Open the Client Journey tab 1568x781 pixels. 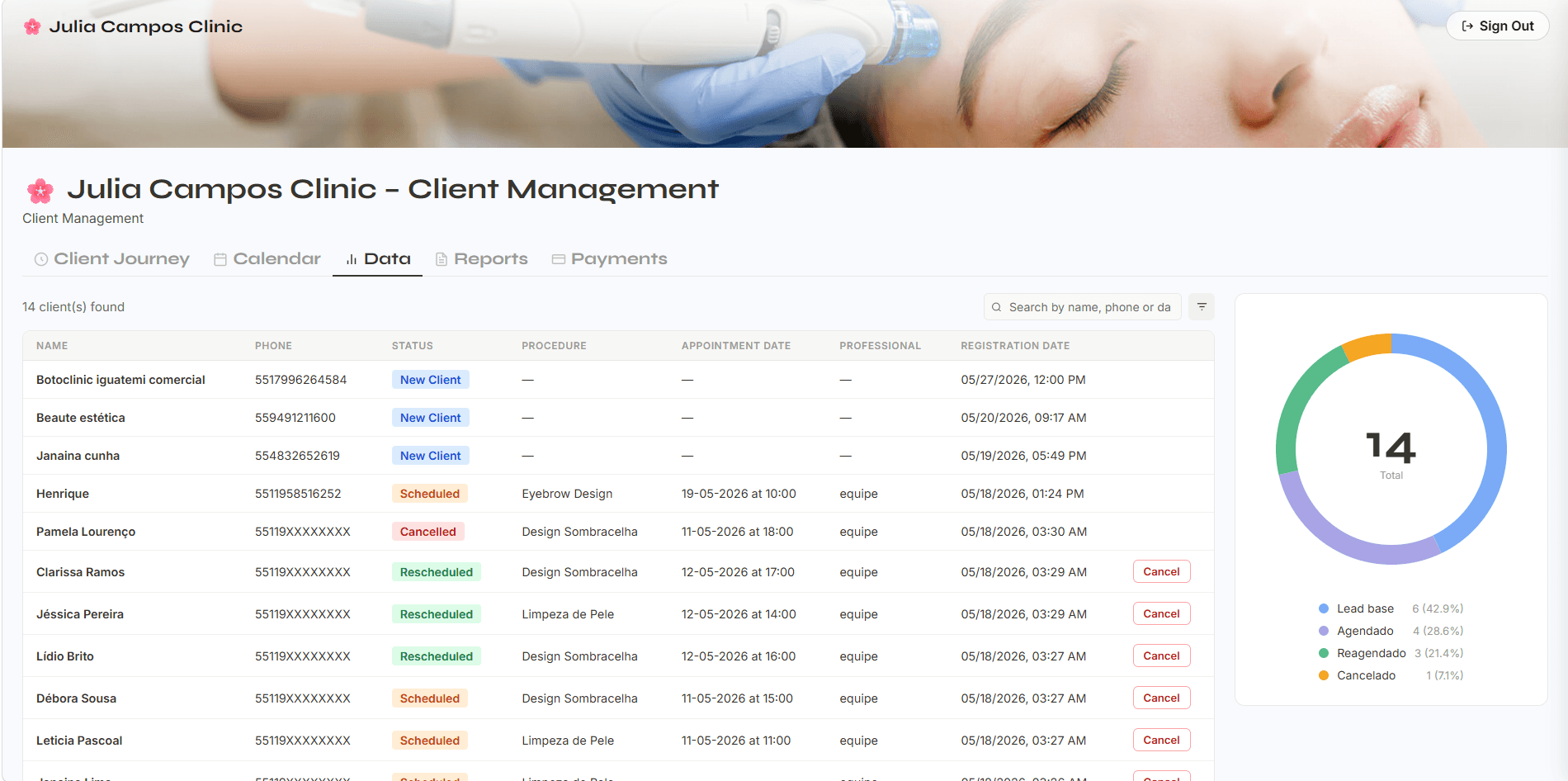(x=112, y=259)
